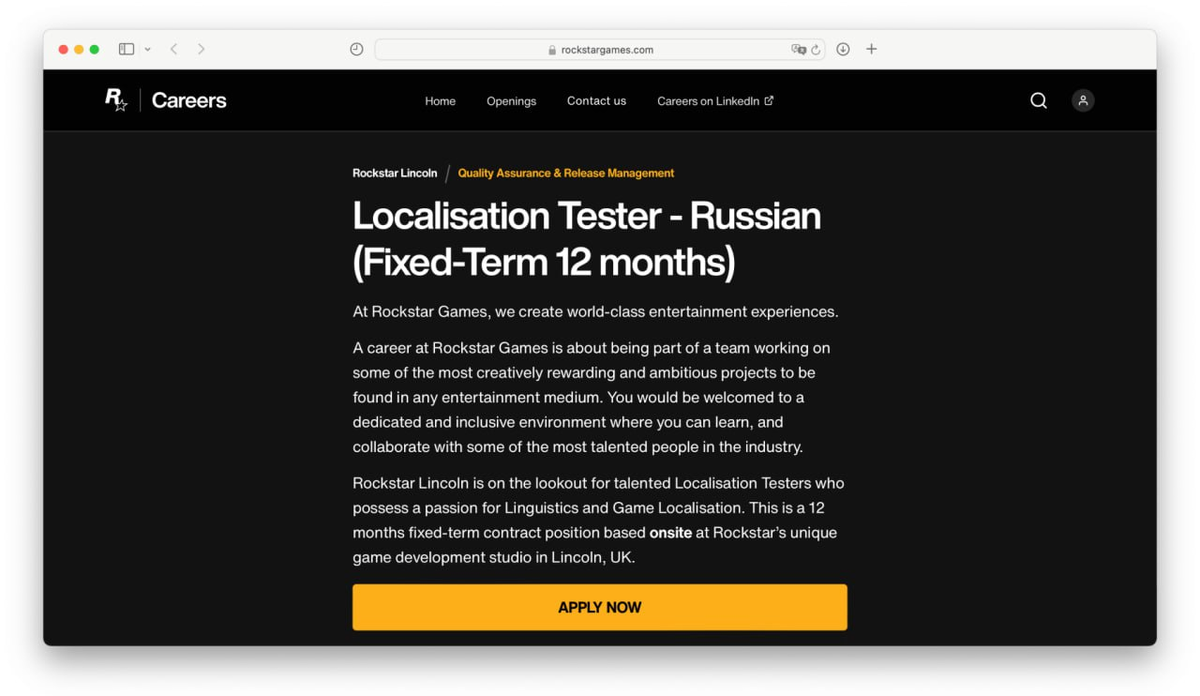Toggle the Safari sidebar icon
1200x696 pixels.
click(x=126, y=49)
